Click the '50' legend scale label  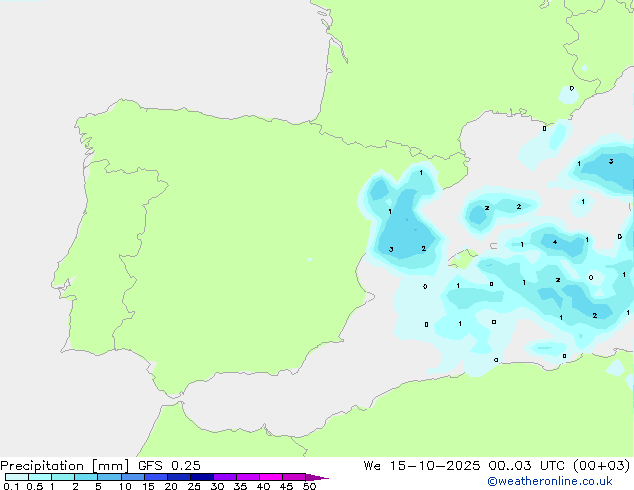pos(309,486)
